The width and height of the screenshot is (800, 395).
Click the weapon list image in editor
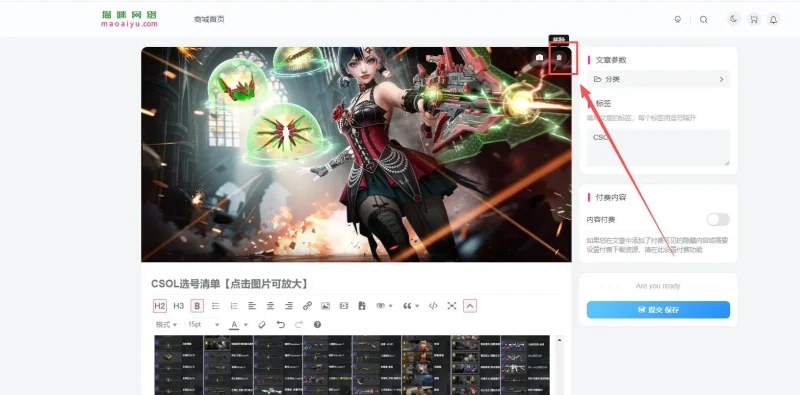click(352, 365)
